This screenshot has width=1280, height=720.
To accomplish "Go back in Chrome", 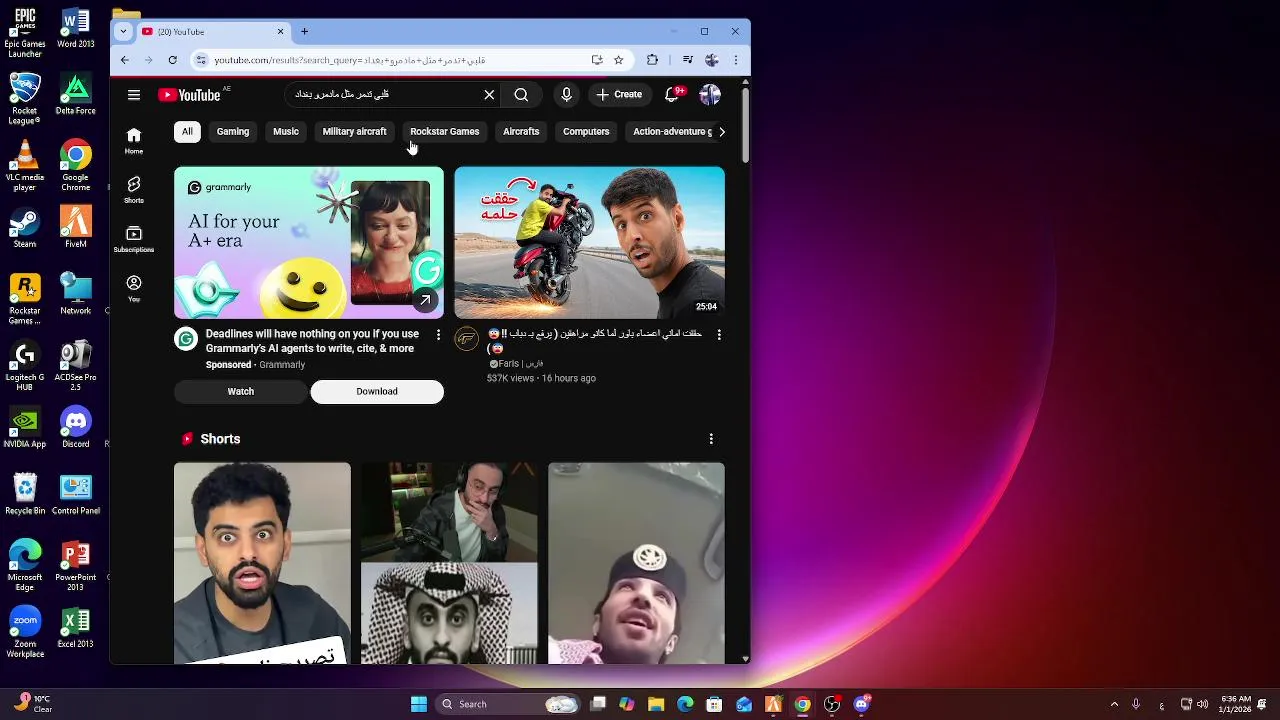I will click(125, 60).
